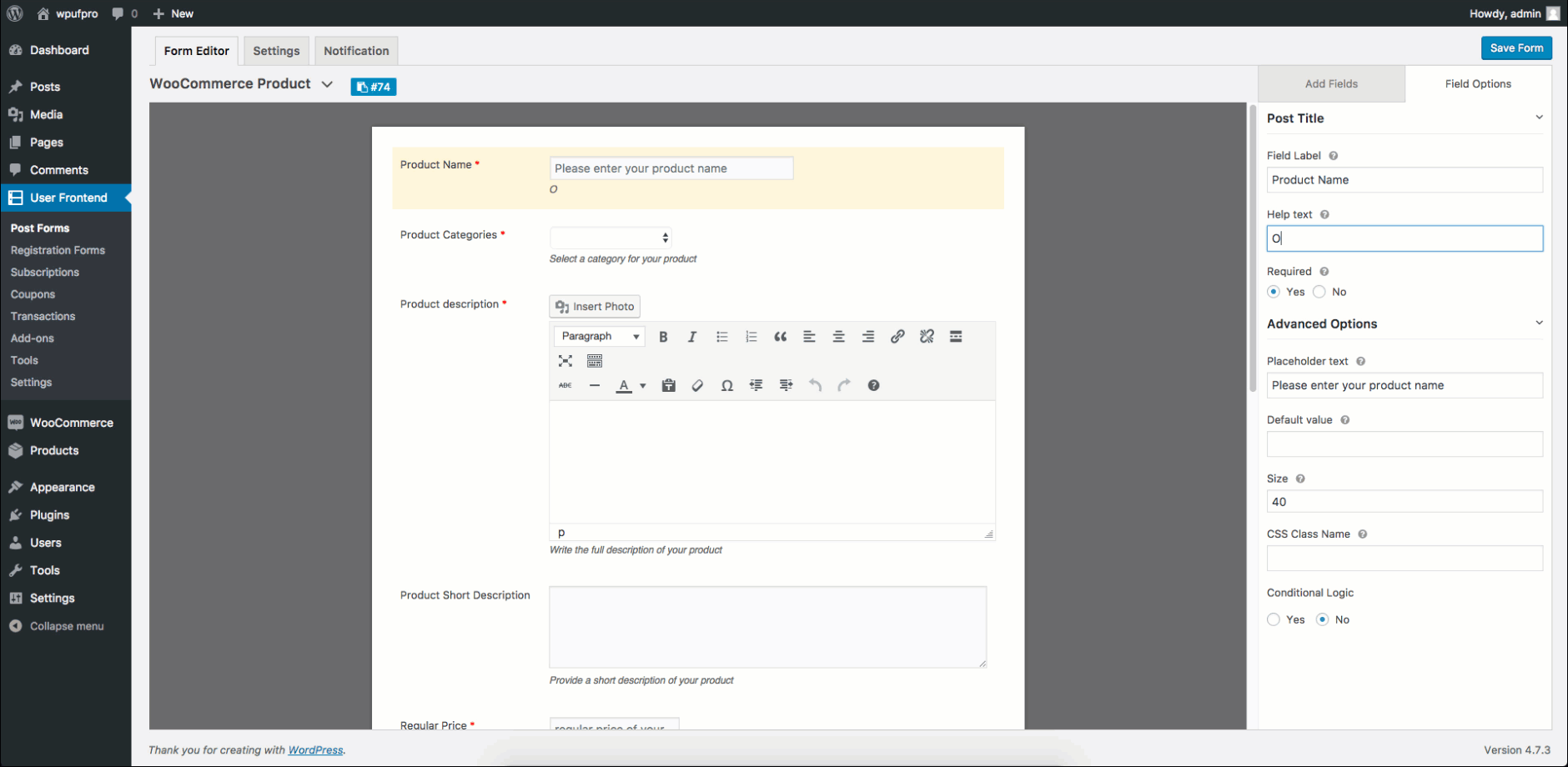
Task: Click the insert link icon
Action: click(x=897, y=337)
